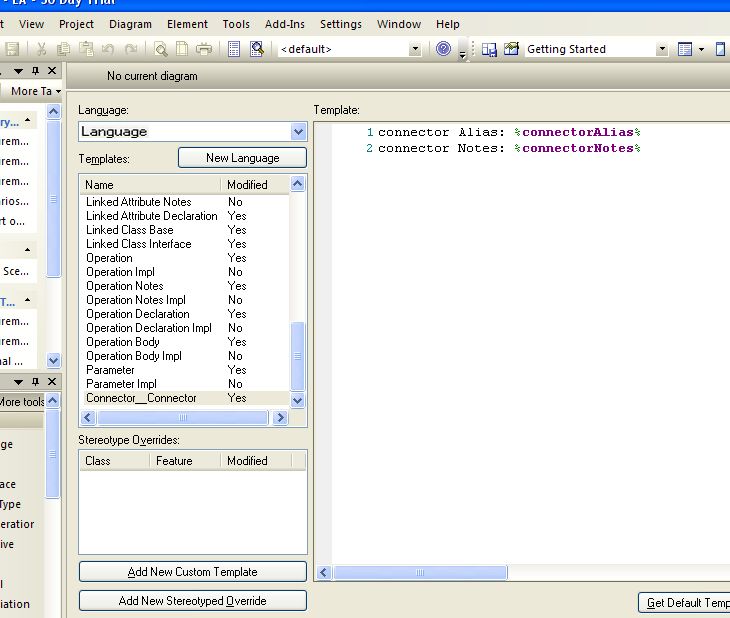Click the Help target icon in toolbar
730x618 pixels.
pyautogui.click(x=443, y=49)
